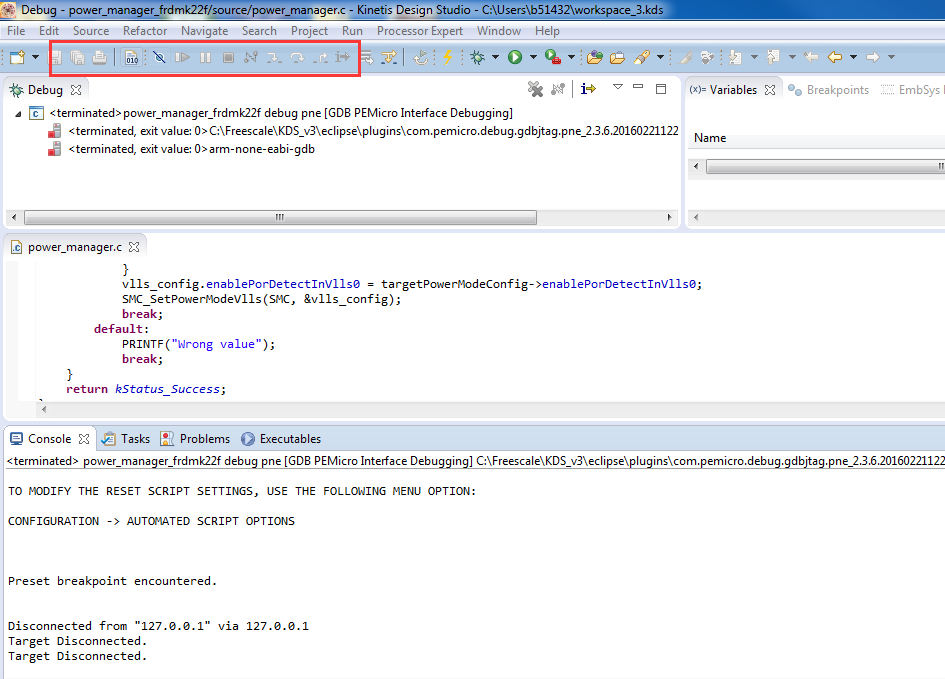The height and width of the screenshot is (679, 945).
Task: Click the Suspend debug button
Action: pos(206,57)
